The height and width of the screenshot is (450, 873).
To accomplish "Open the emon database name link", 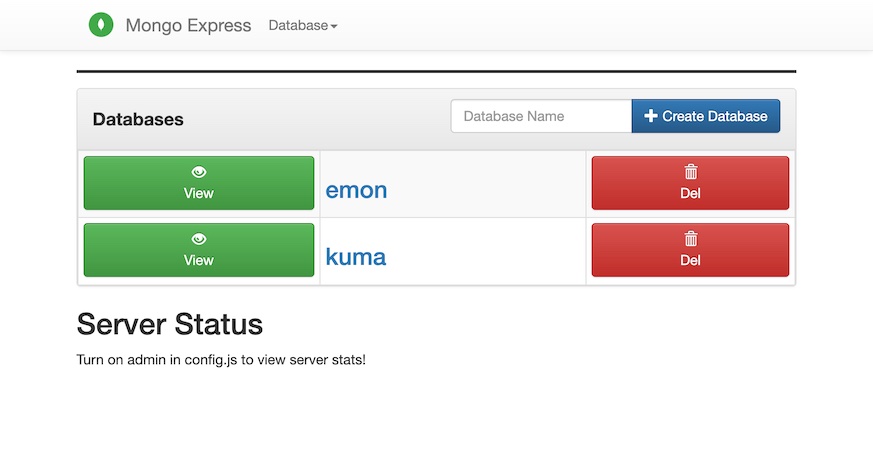I will coord(356,190).
